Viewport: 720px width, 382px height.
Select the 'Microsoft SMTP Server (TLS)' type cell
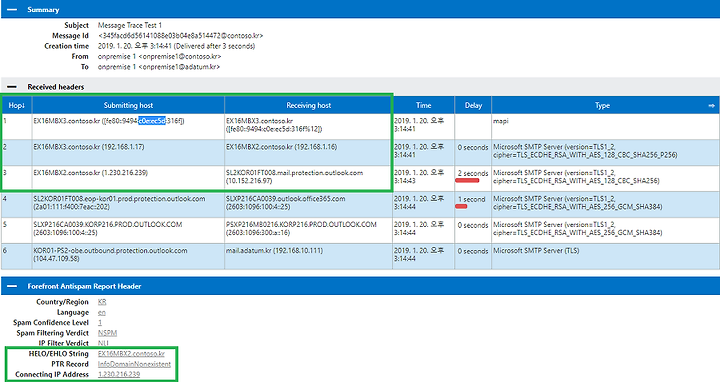click(605, 256)
